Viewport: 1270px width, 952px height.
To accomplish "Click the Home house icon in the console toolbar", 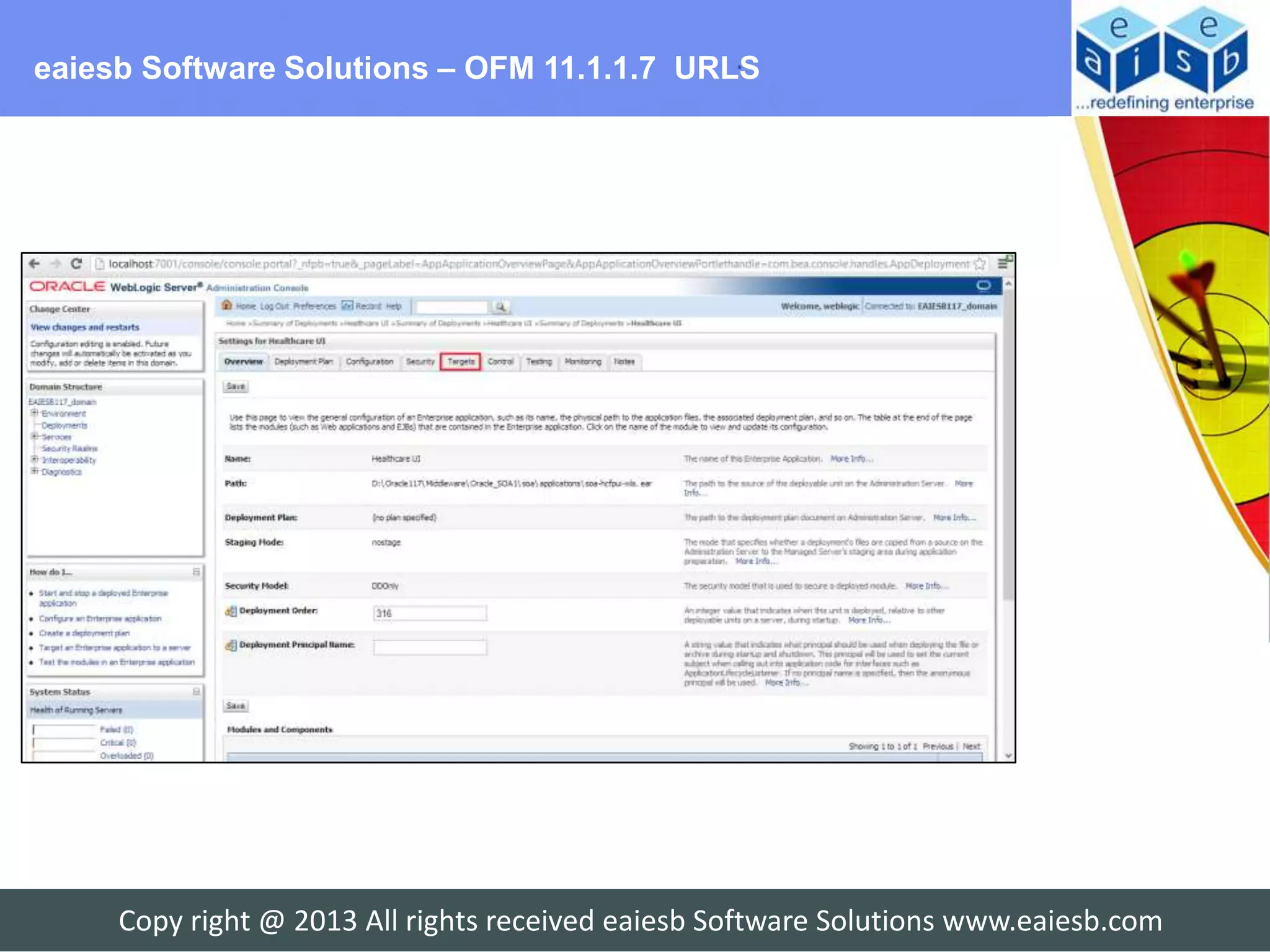I will click(x=227, y=305).
